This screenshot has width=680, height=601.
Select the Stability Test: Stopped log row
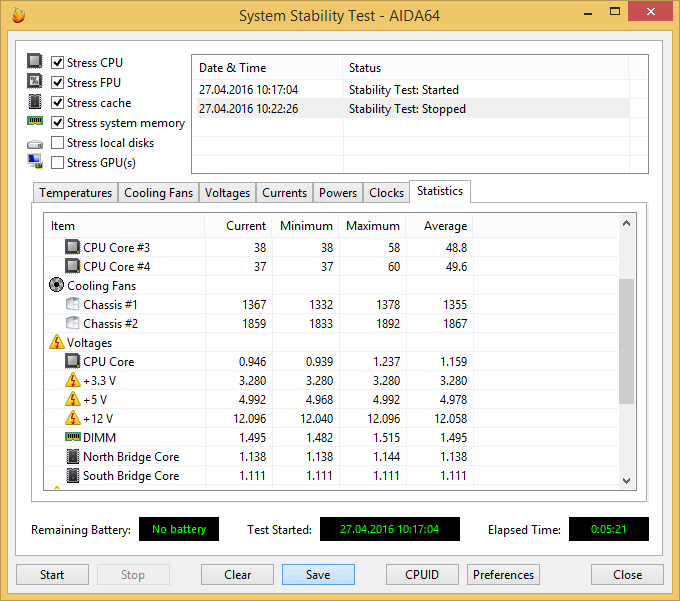click(x=411, y=108)
